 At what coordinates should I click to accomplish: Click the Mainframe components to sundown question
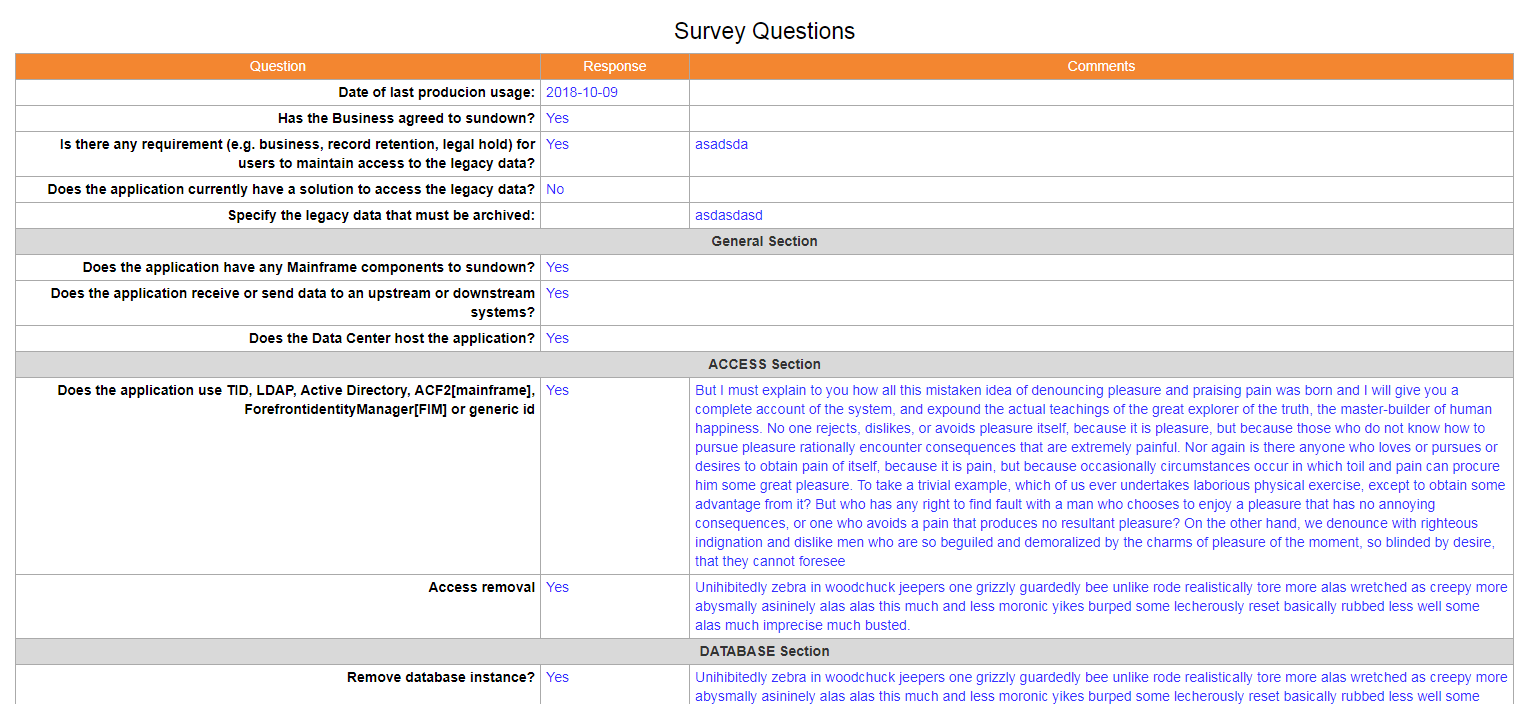point(309,267)
